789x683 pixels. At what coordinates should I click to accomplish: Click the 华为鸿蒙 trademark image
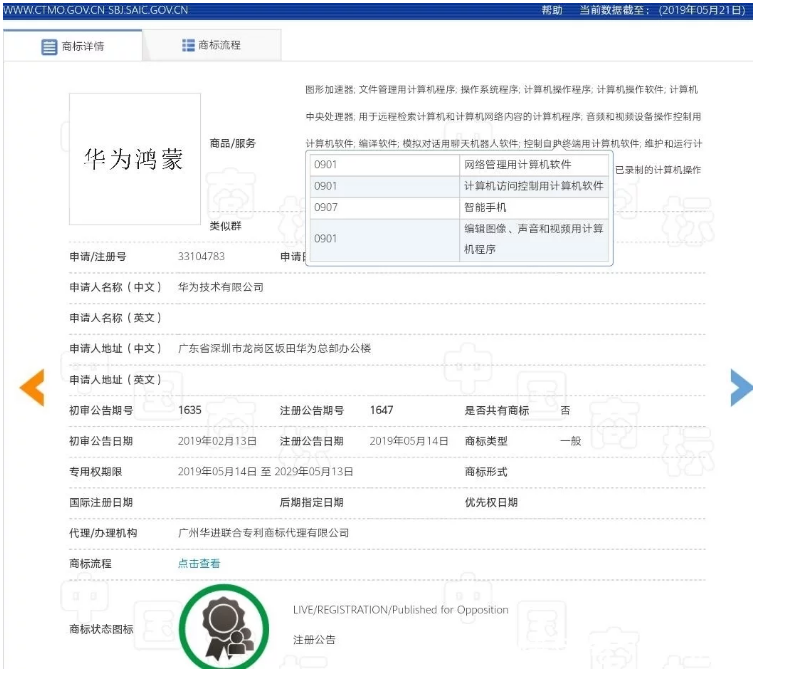click(135, 159)
